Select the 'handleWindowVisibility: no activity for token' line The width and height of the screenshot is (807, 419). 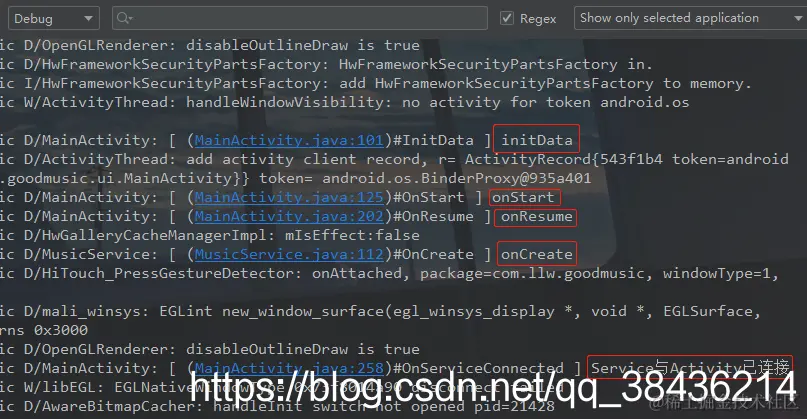(345, 102)
